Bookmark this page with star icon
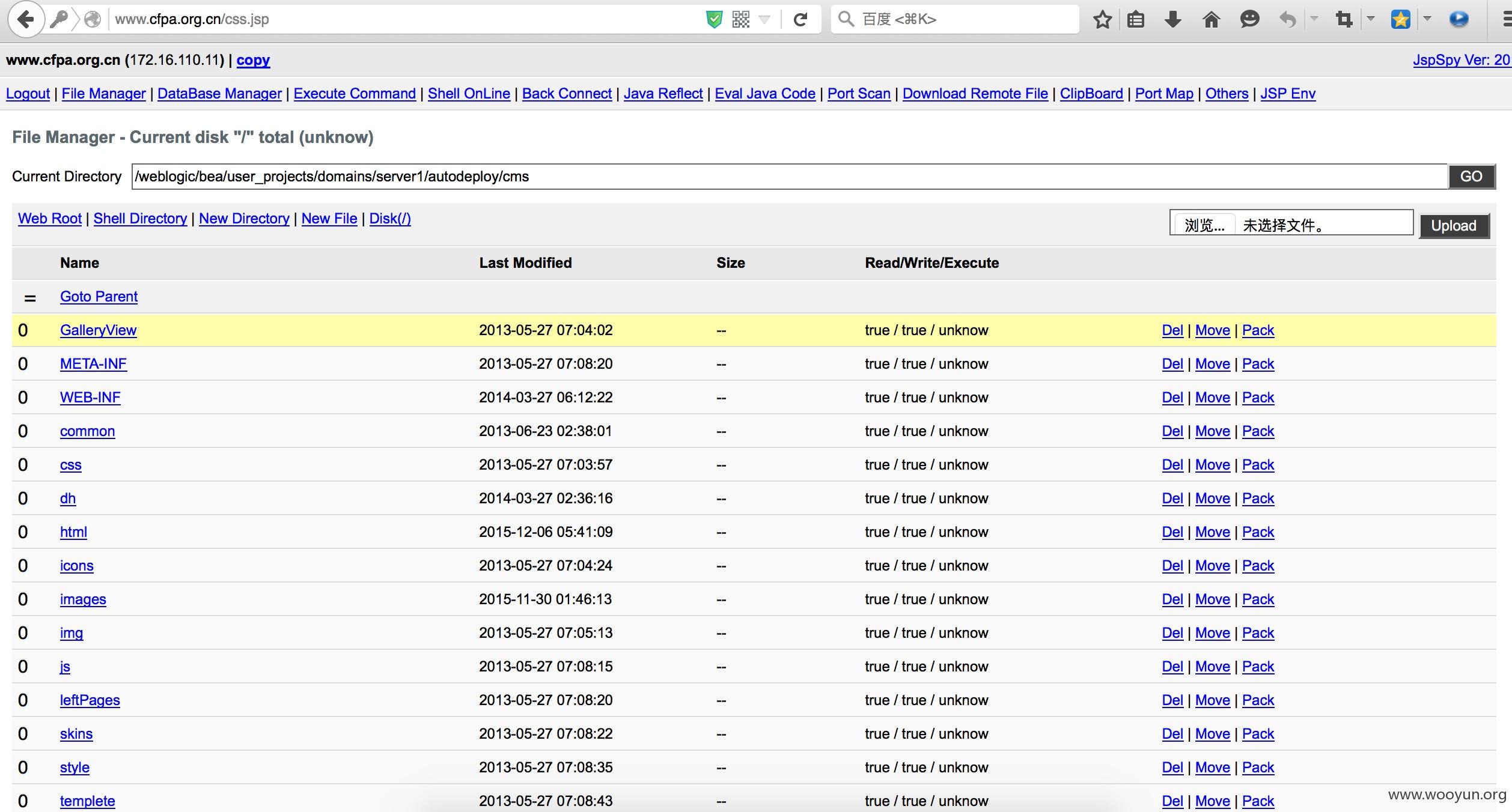 pyautogui.click(x=1102, y=20)
